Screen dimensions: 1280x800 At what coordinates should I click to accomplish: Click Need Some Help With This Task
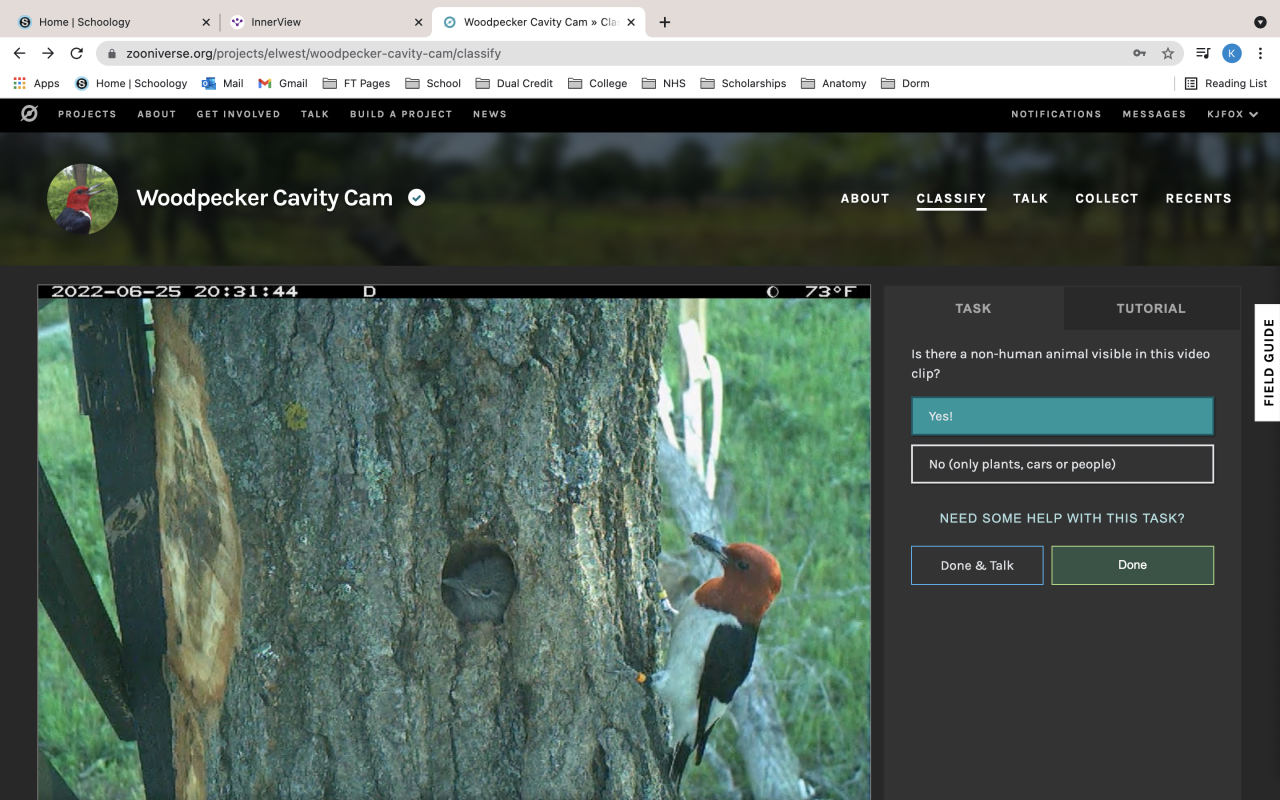pos(1062,518)
